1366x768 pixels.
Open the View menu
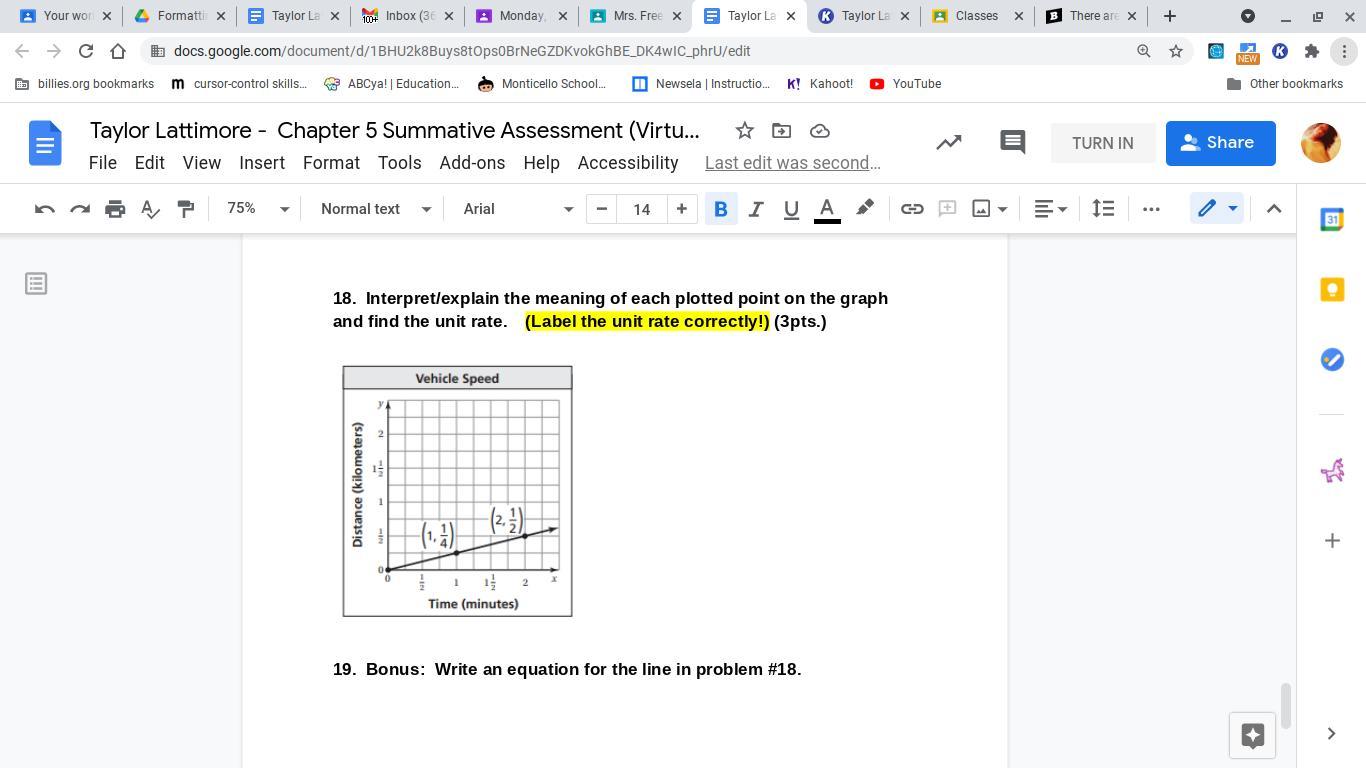click(x=202, y=163)
